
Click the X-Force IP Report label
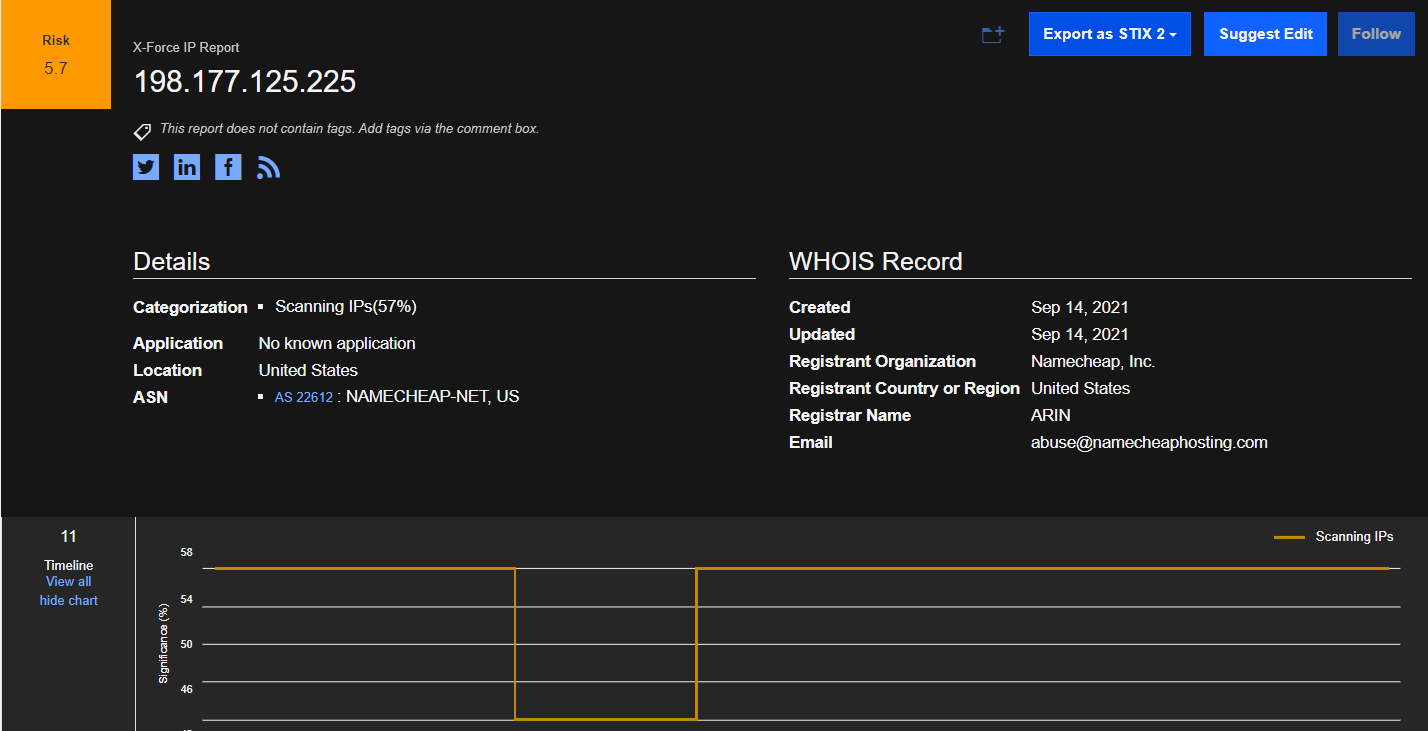186,47
